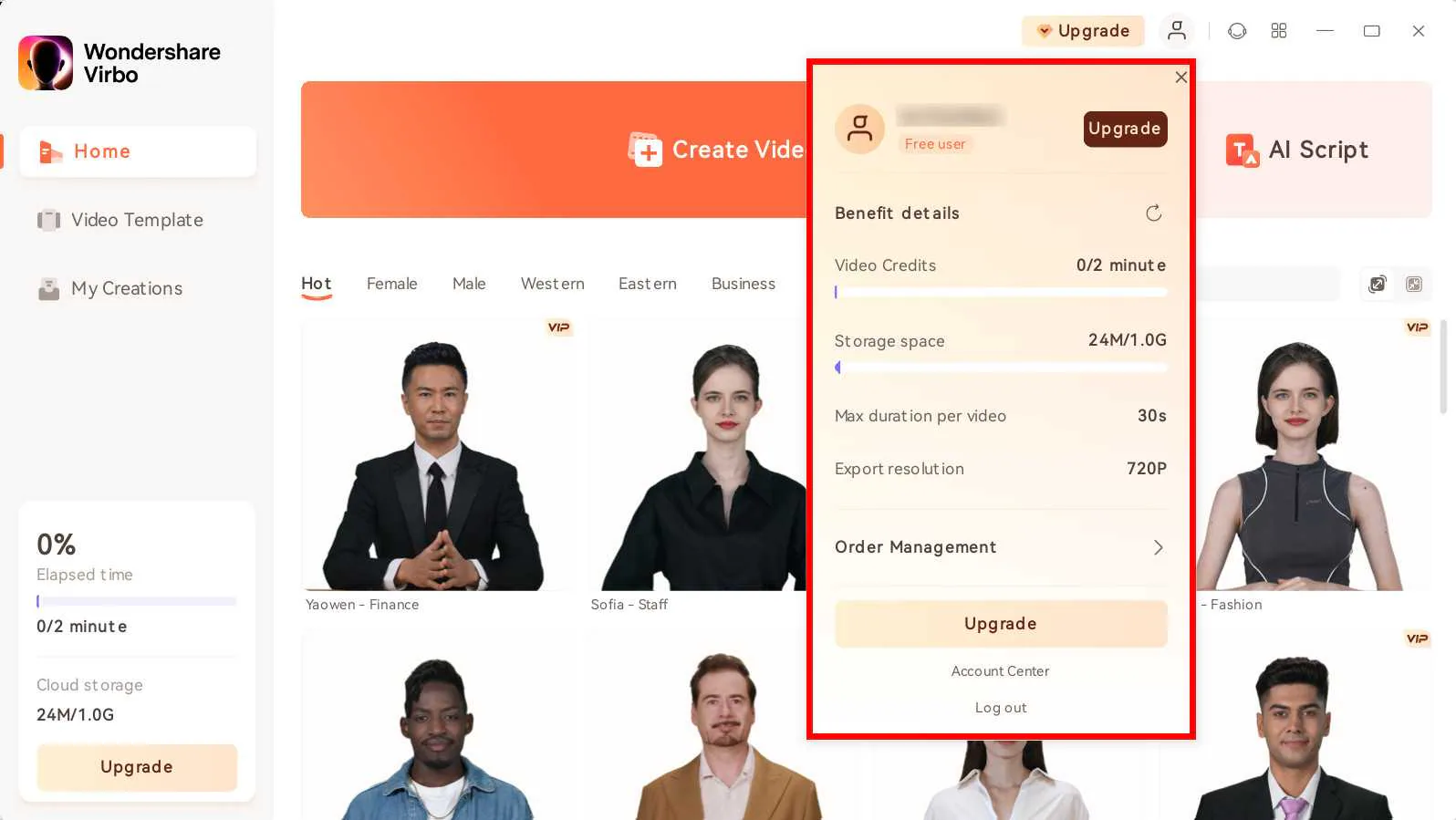
Task: Click the 'Benefit details' heading
Action: (x=897, y=213)
